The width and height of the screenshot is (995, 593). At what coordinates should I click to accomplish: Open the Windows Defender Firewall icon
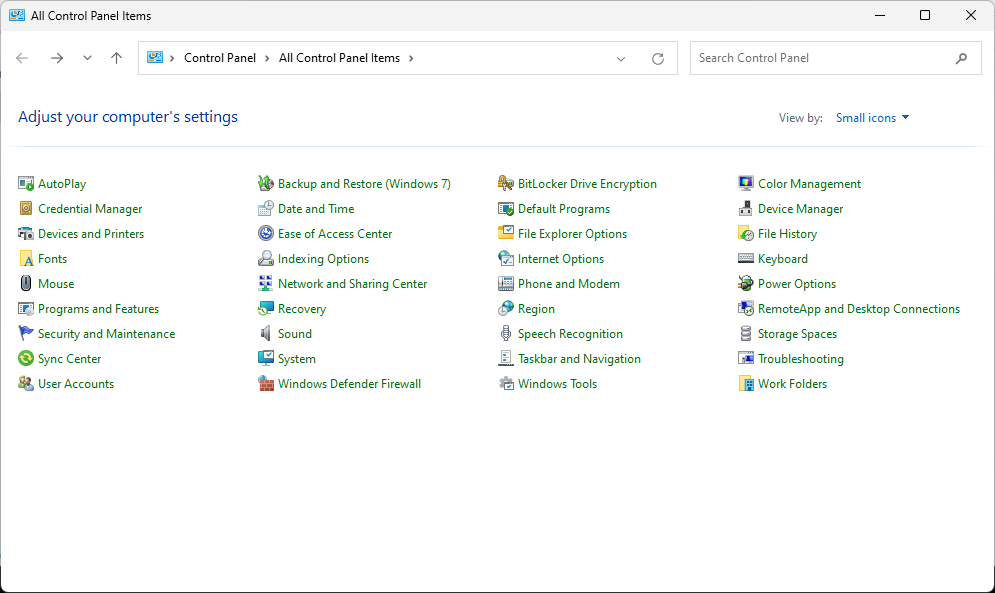(266, 384)
